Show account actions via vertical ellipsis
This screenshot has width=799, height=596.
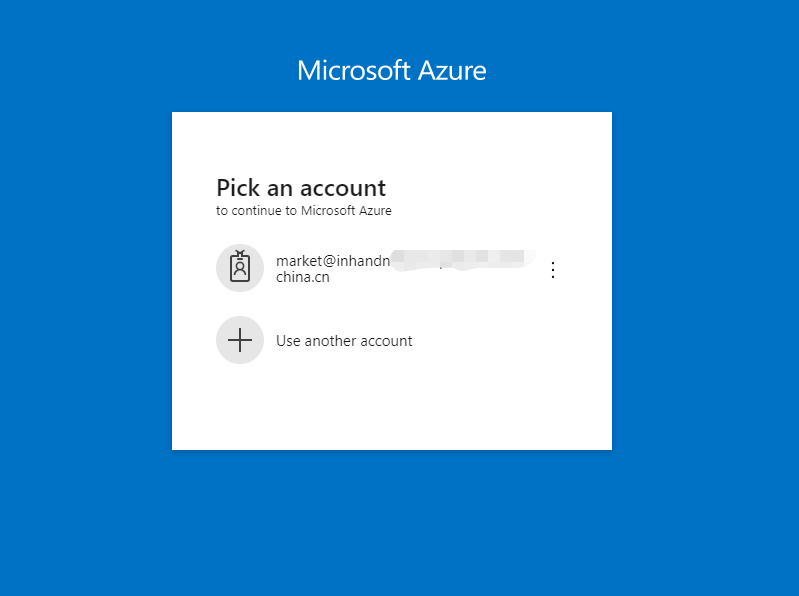coord(553,269)
